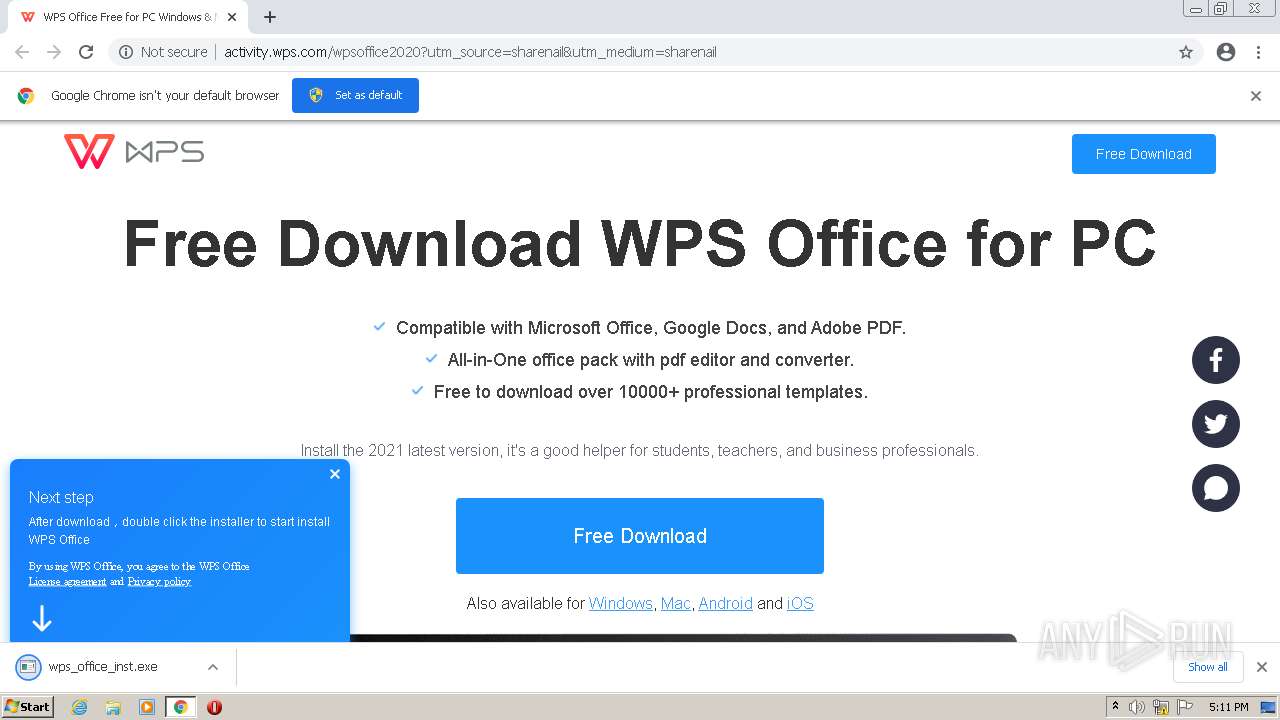Set Chrome as default browser
Image resolution: width=1280 pixels, height=720 pixels.
point(355,95)
